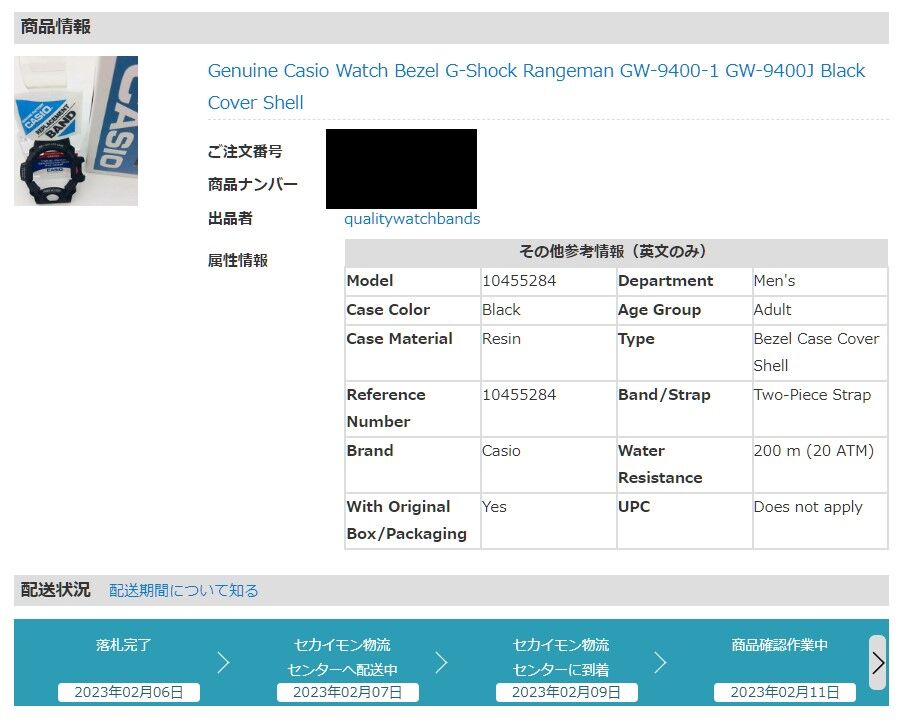Click the date 2023年02月06日
This screenshot has width=907, height=722.
tap(128, 692)
